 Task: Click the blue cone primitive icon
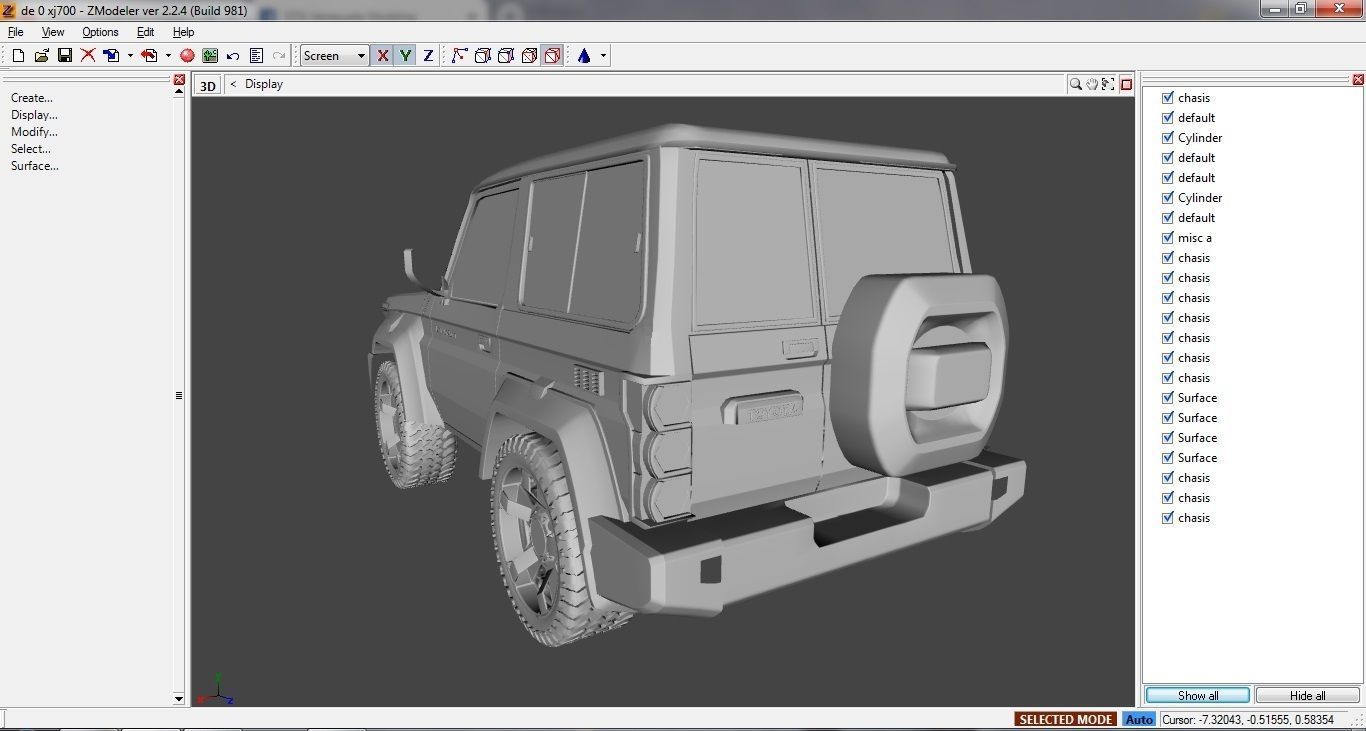(x=583, y=55)
